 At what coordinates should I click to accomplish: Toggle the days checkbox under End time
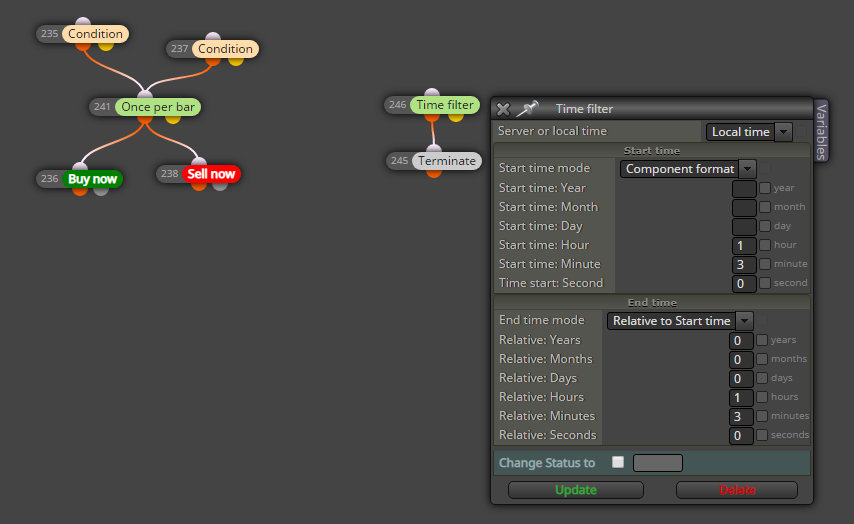[x=762, y=378]
